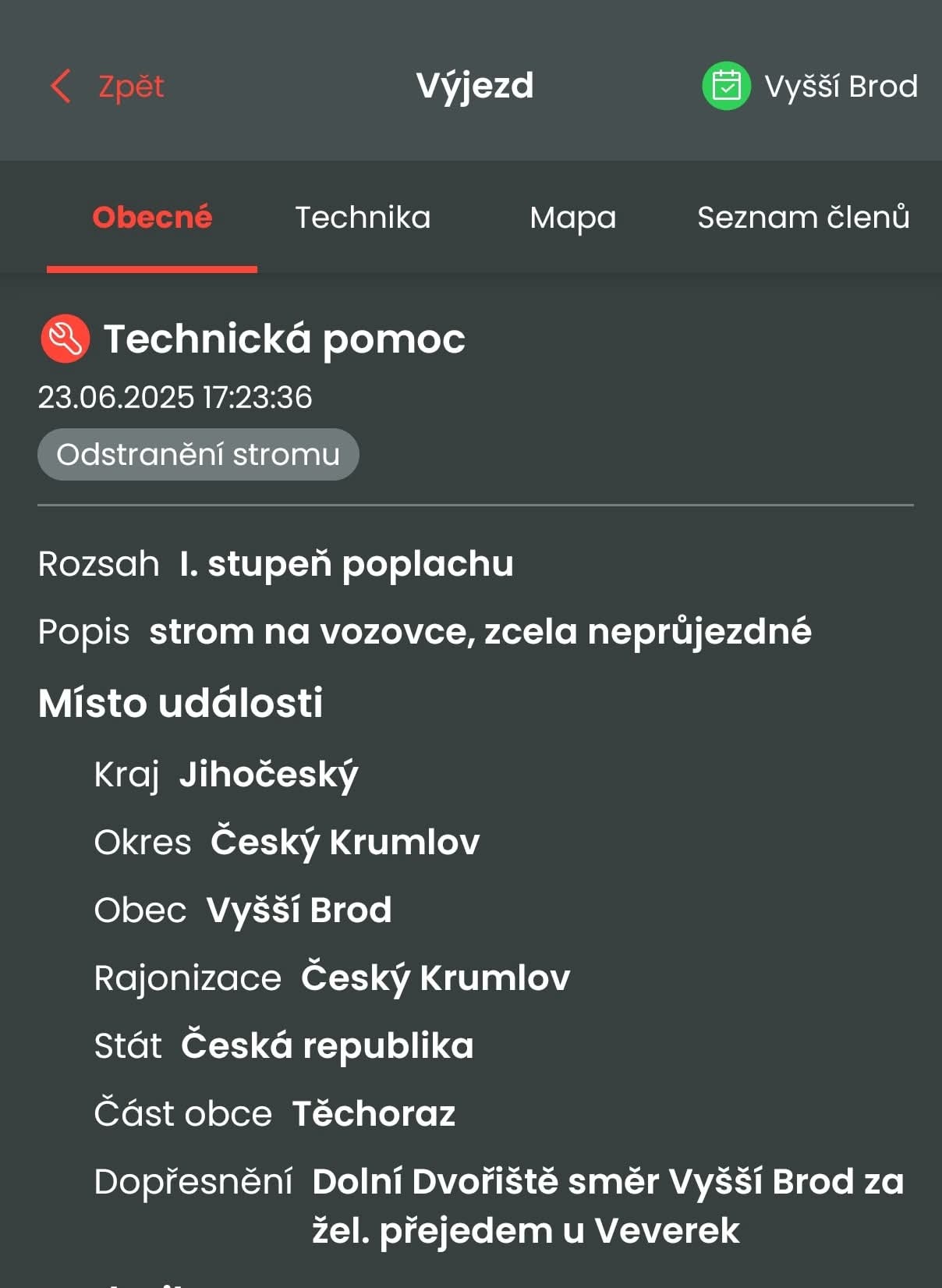Screen dimensions: 942x1288
Task: Tap the Okres Český Krumlov row
Action: coord(287,843)
